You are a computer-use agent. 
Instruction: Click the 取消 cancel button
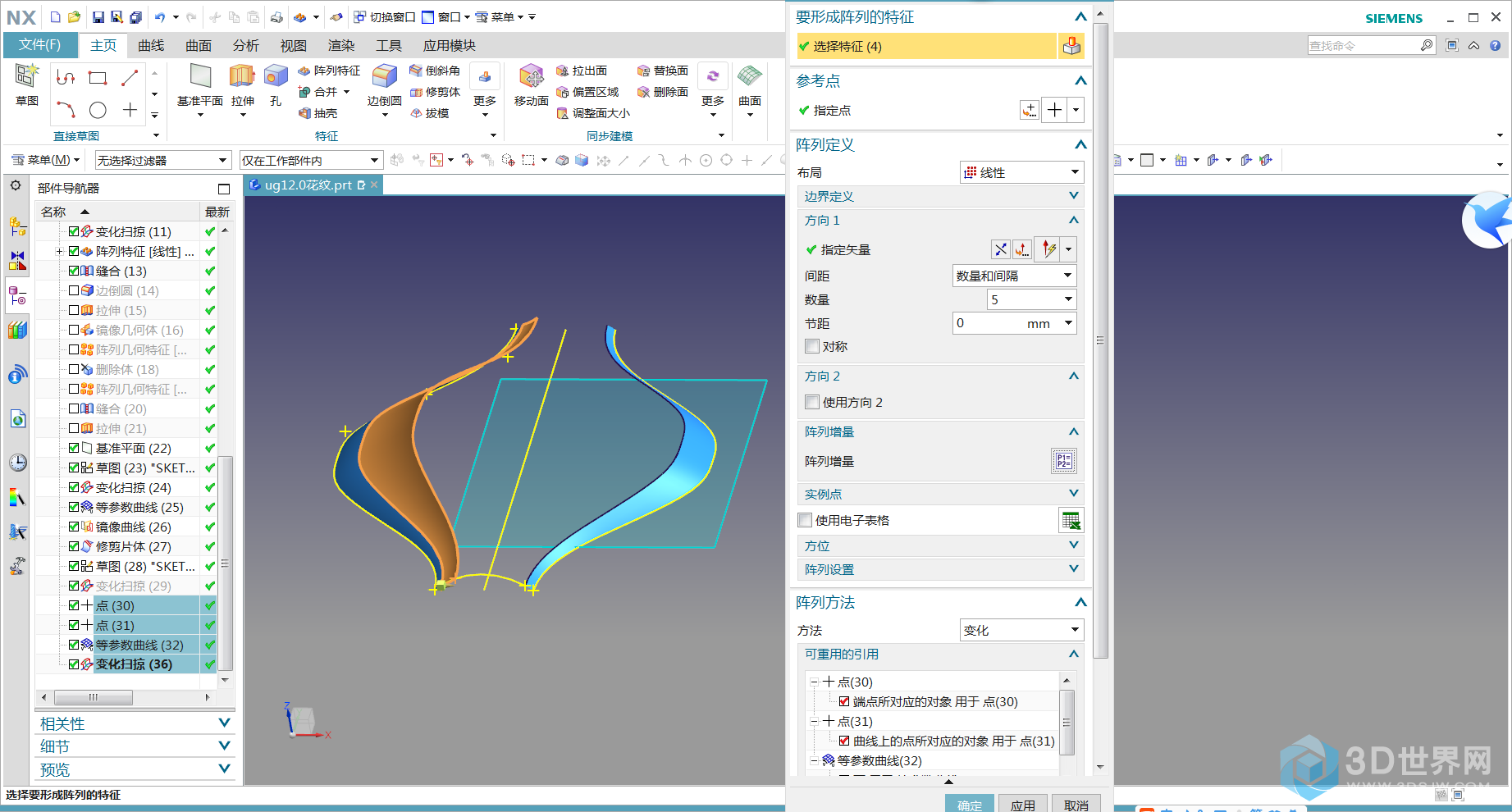pos(1076,805)
